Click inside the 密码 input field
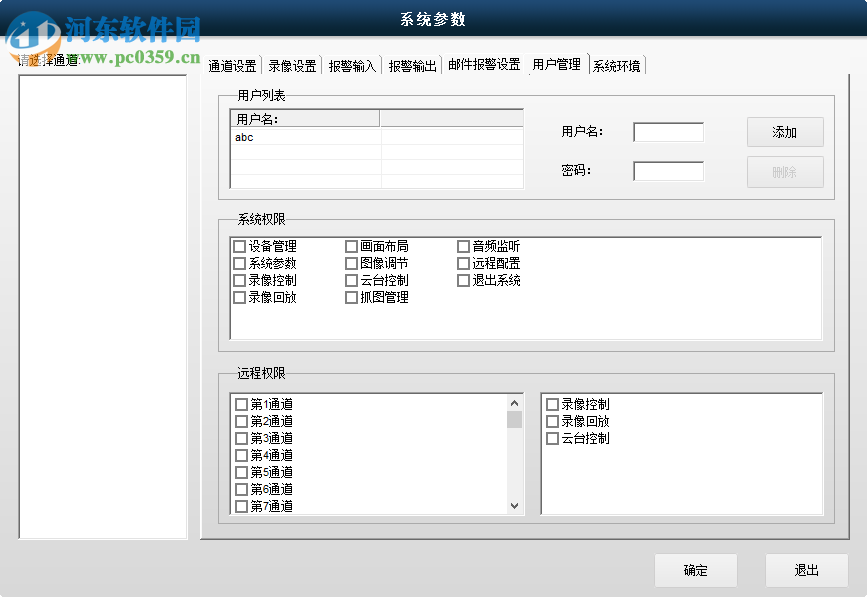This screenshot has width=867, height=597. click(668, 171)
